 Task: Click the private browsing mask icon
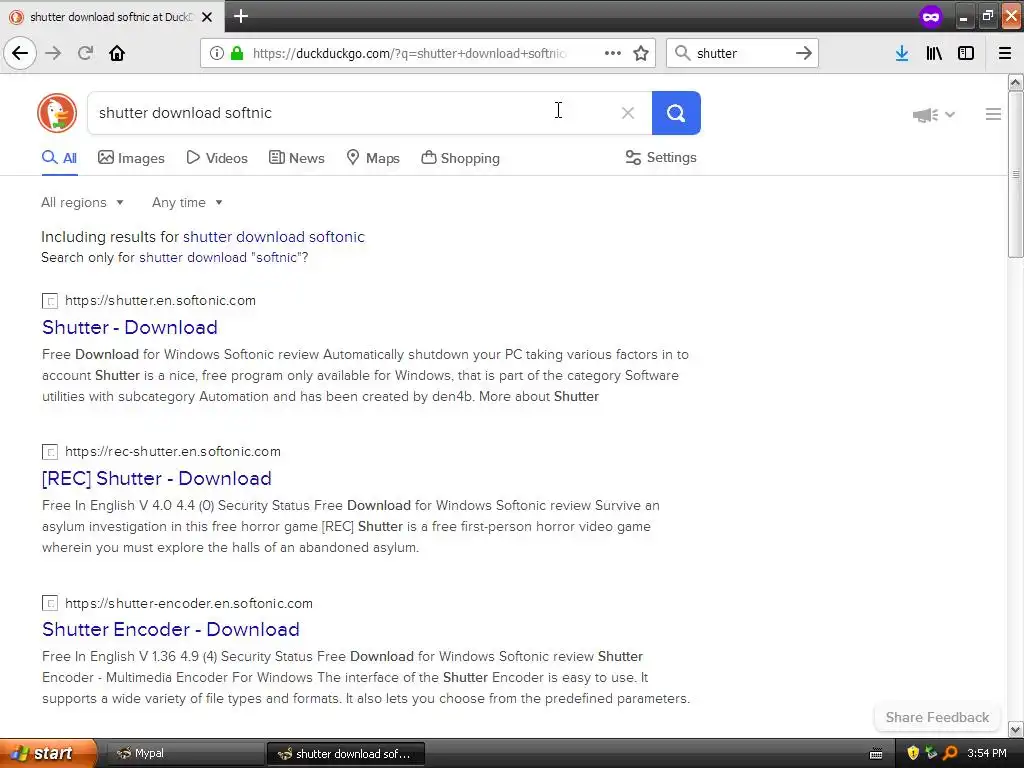931,16
